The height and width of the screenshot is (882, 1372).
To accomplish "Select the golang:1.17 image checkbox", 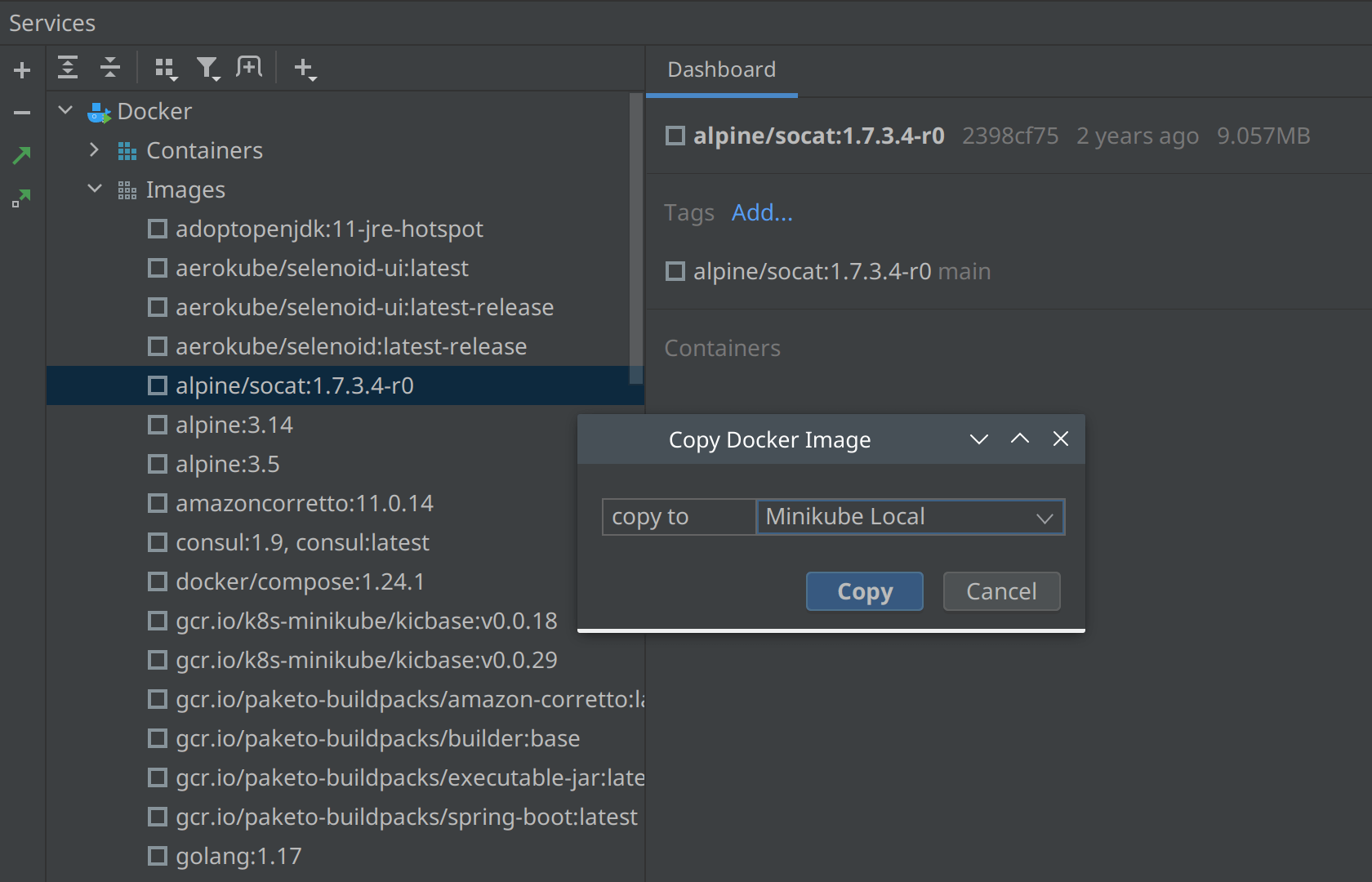I will [158, 856].
